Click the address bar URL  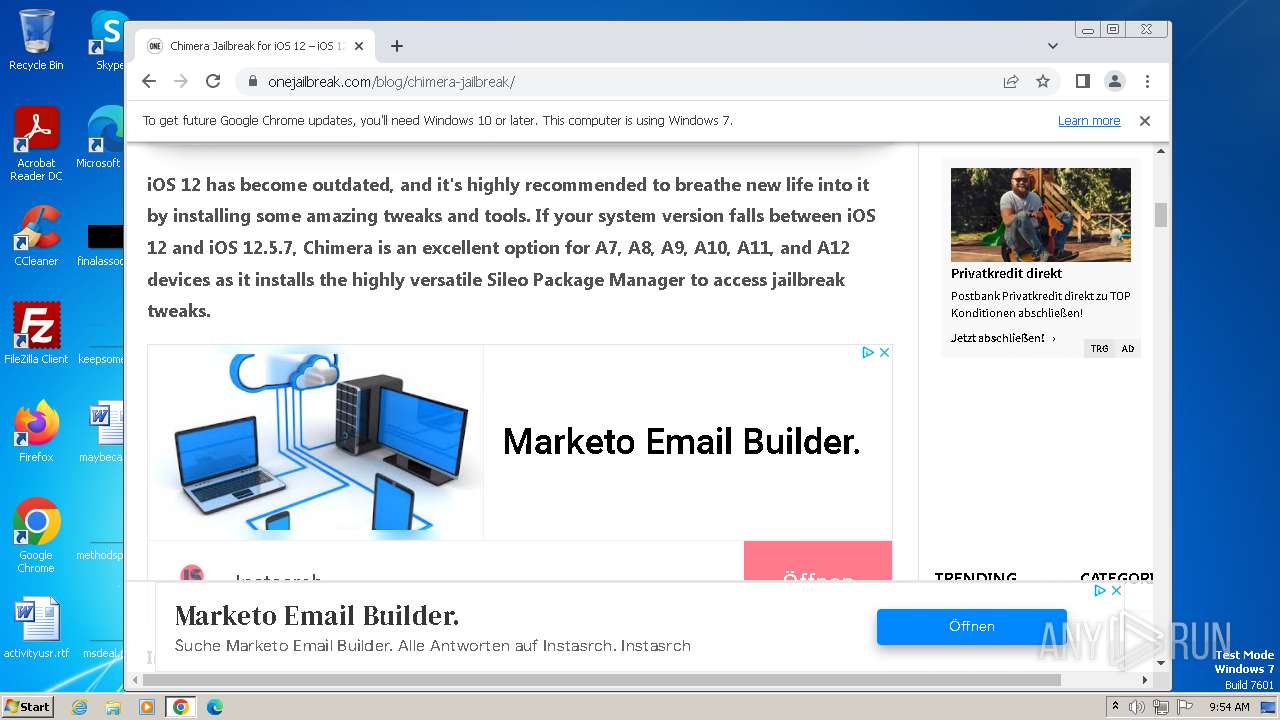pyautogui.click(x=391, y=82)
